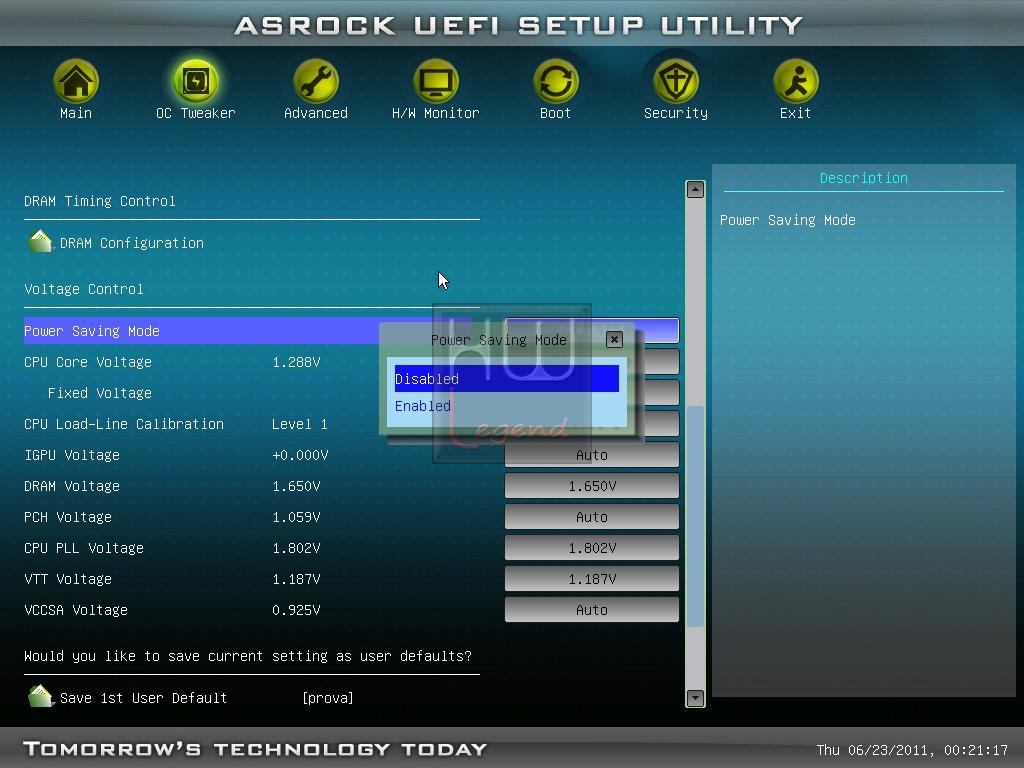The height and width of the screenshot is (768, 1024).
Task: Close the Power Saving Mode popup
Action: (x=614, y=340)
